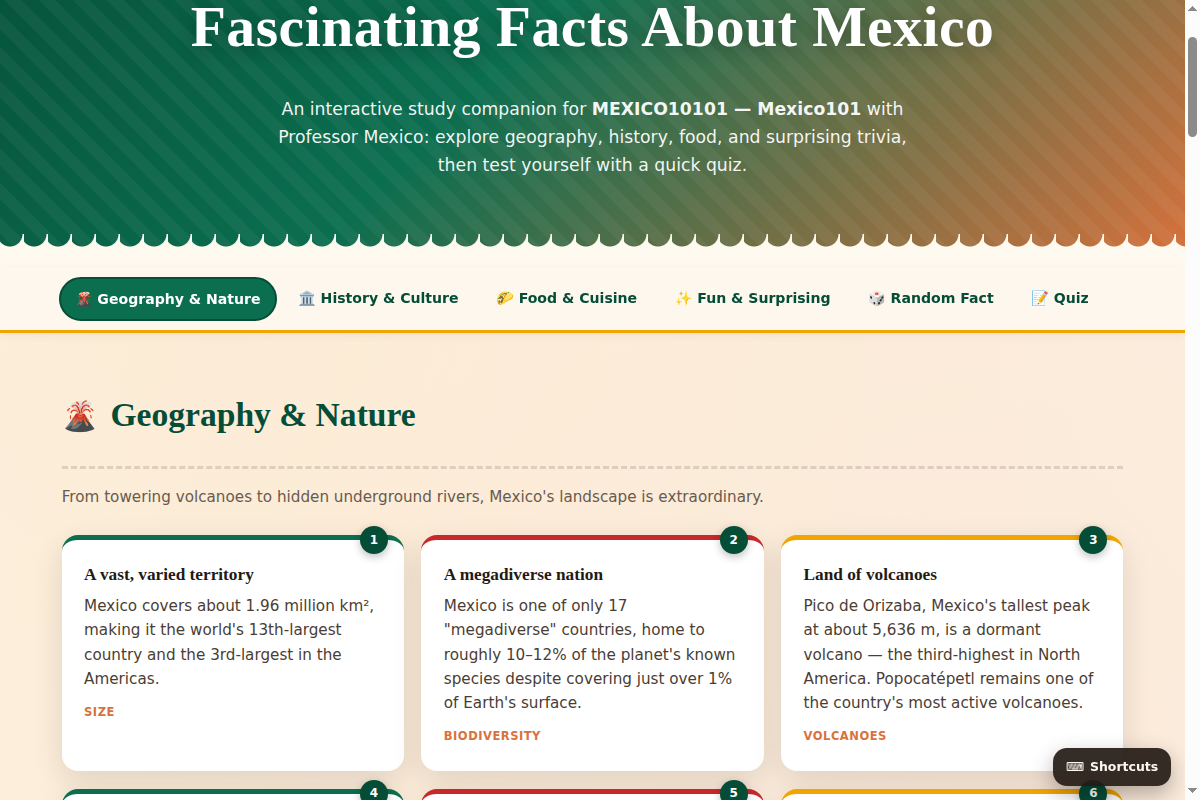Screen dimensions: 1200x800
Task: Click the BIODIVERSITY tag label
Action: point(492,736)
